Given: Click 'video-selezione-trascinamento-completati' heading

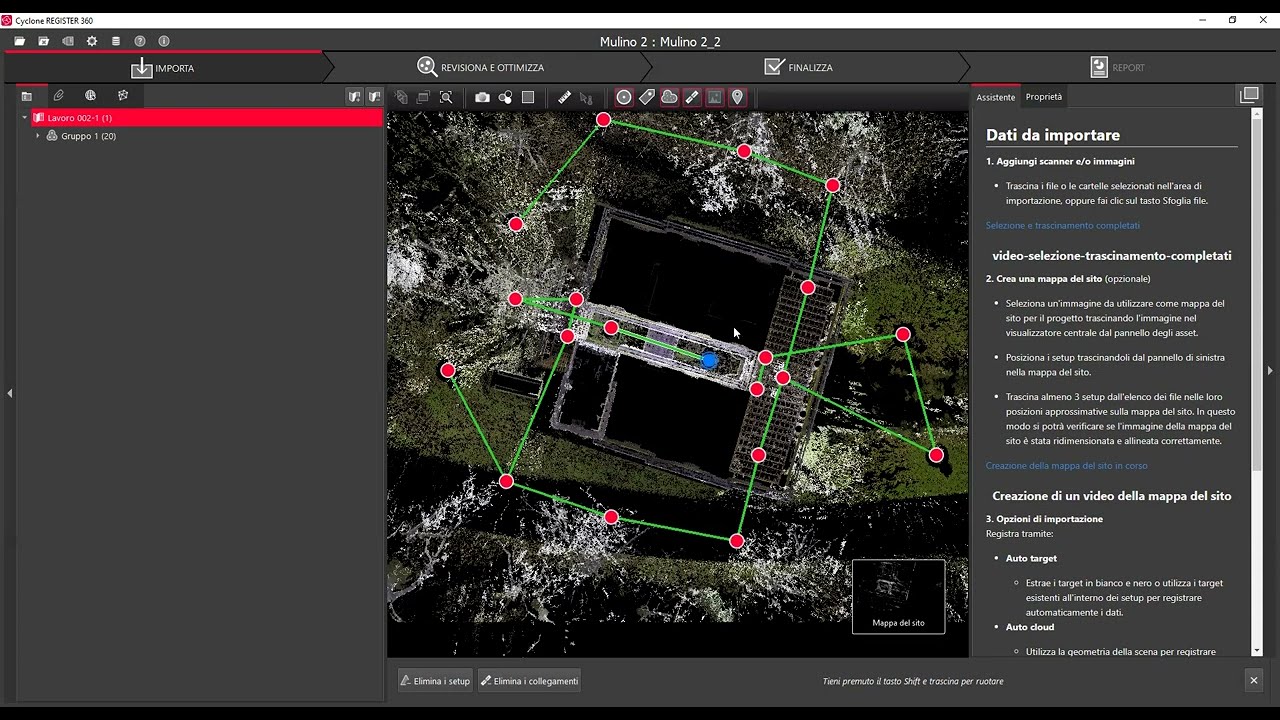Looking at the screenshot, I should 1112,256.
